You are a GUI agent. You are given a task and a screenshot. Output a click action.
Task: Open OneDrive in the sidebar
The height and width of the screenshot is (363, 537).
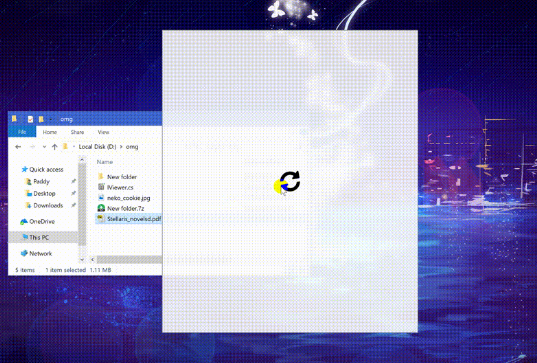point(42,222)
